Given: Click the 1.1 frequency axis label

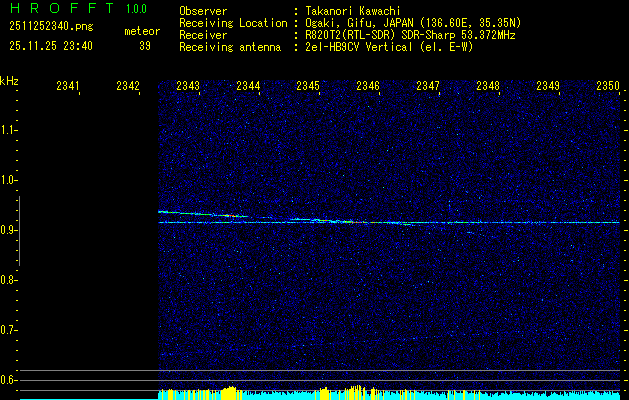Looking at the screenshot, I should click(9, 130).
